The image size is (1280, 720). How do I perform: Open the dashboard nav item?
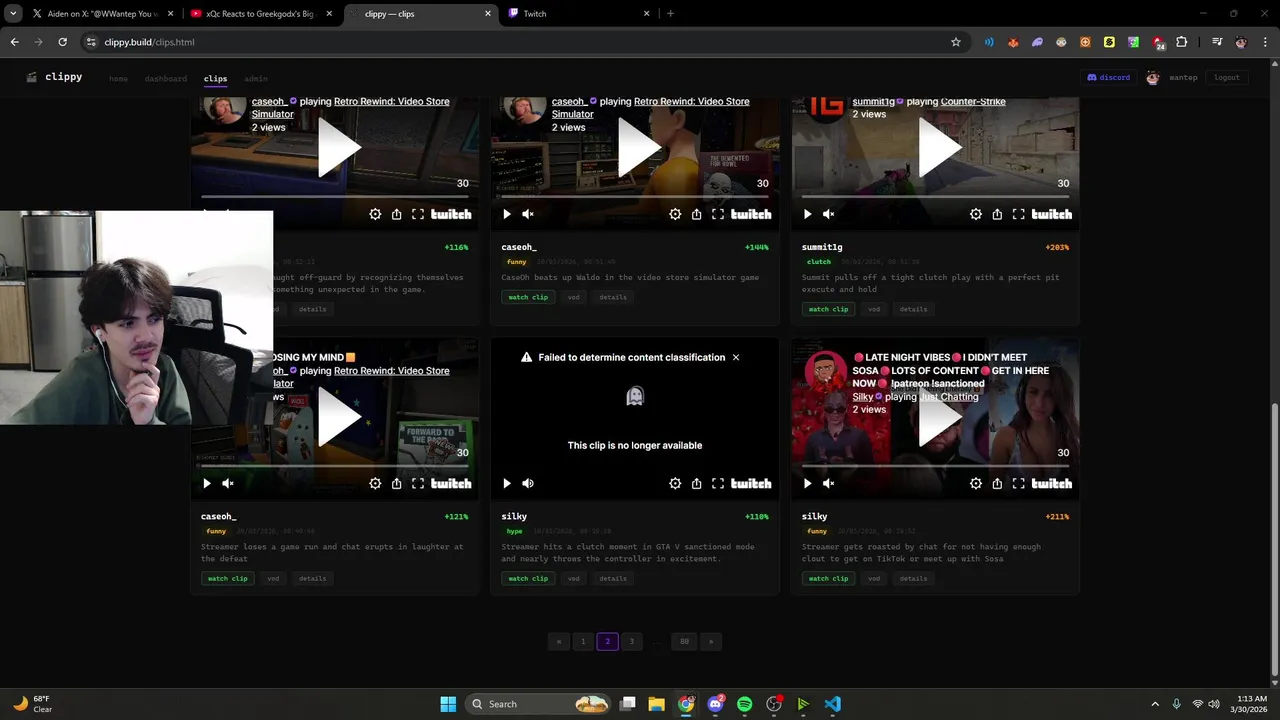pyautogui.click(x=165, y=78)
